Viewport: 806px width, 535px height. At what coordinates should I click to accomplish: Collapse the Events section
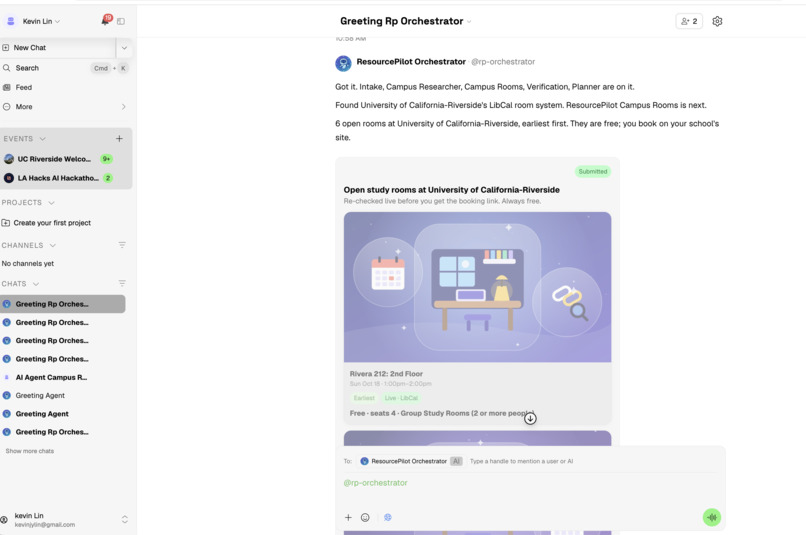(25, 139)
